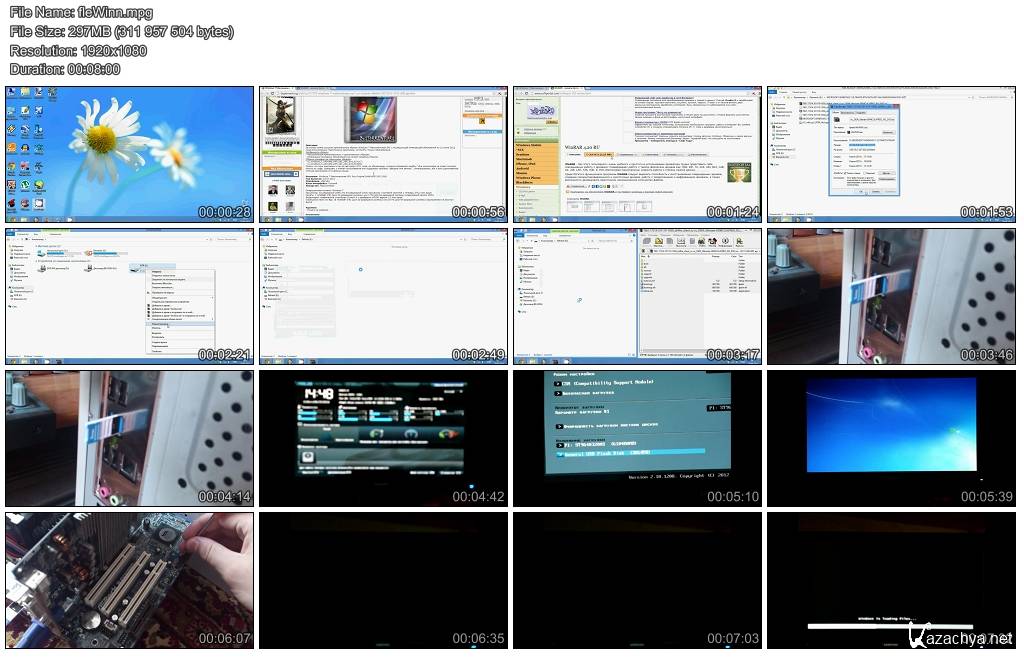
Task: Open the thumbnail timestamped 00:00:28
Action: pos(130,154)
